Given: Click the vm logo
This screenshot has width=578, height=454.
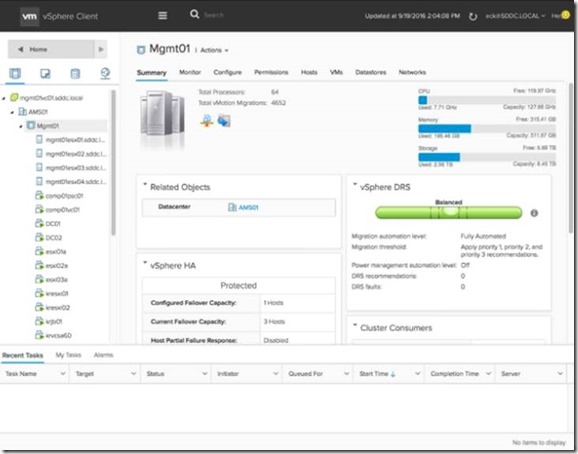Looking at the screenshot, I should [29, 16].
